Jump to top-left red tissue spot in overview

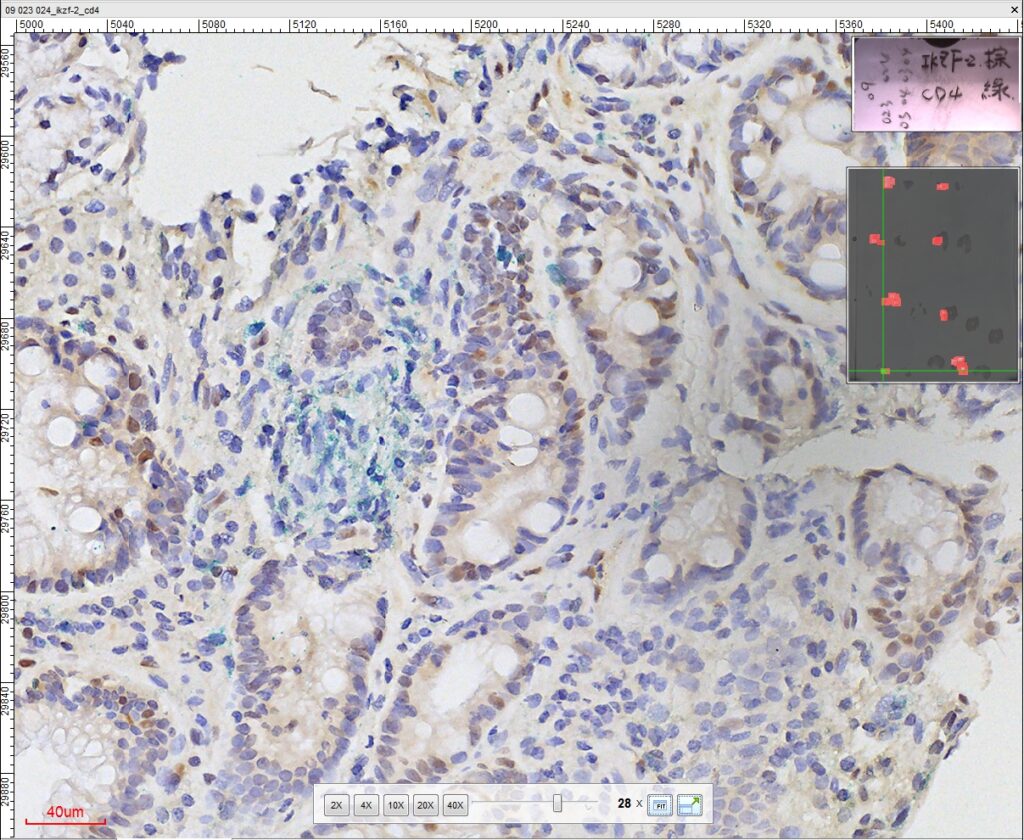pyautogui.click(x=887, y=182)
